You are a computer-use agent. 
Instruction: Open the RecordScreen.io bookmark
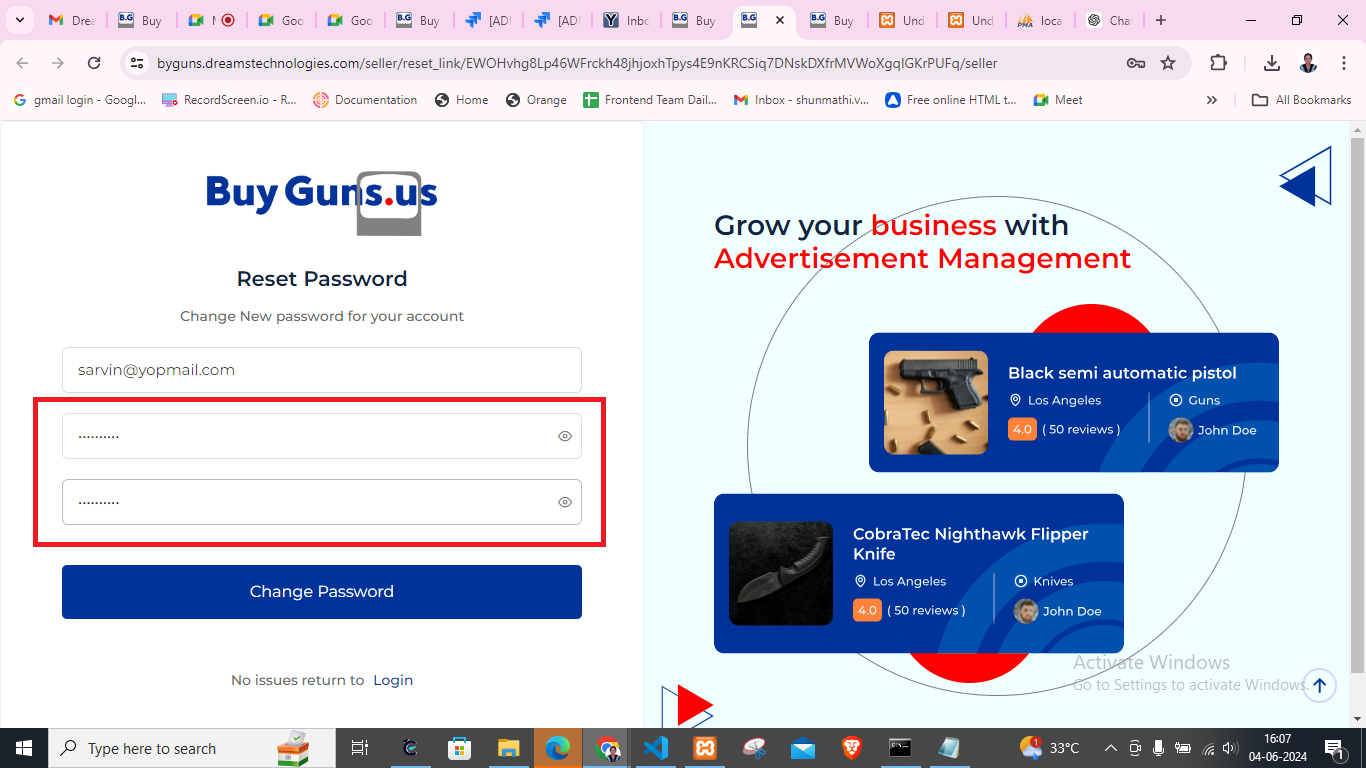click(229, 100)
